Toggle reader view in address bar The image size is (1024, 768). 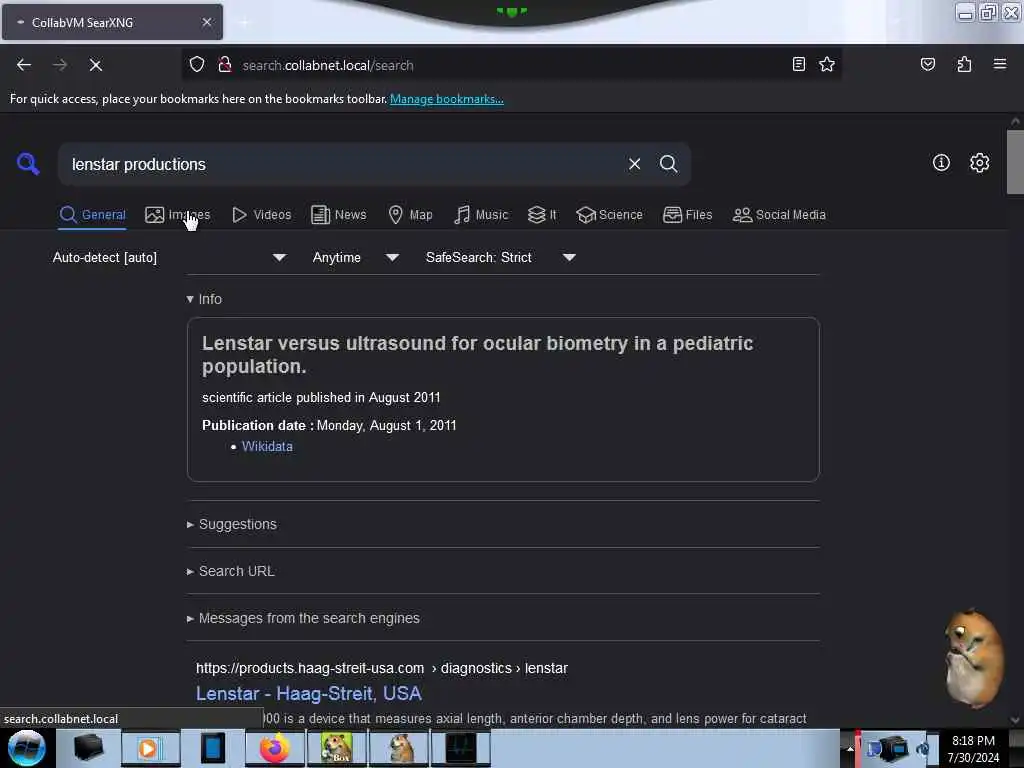tap(798, 64)
